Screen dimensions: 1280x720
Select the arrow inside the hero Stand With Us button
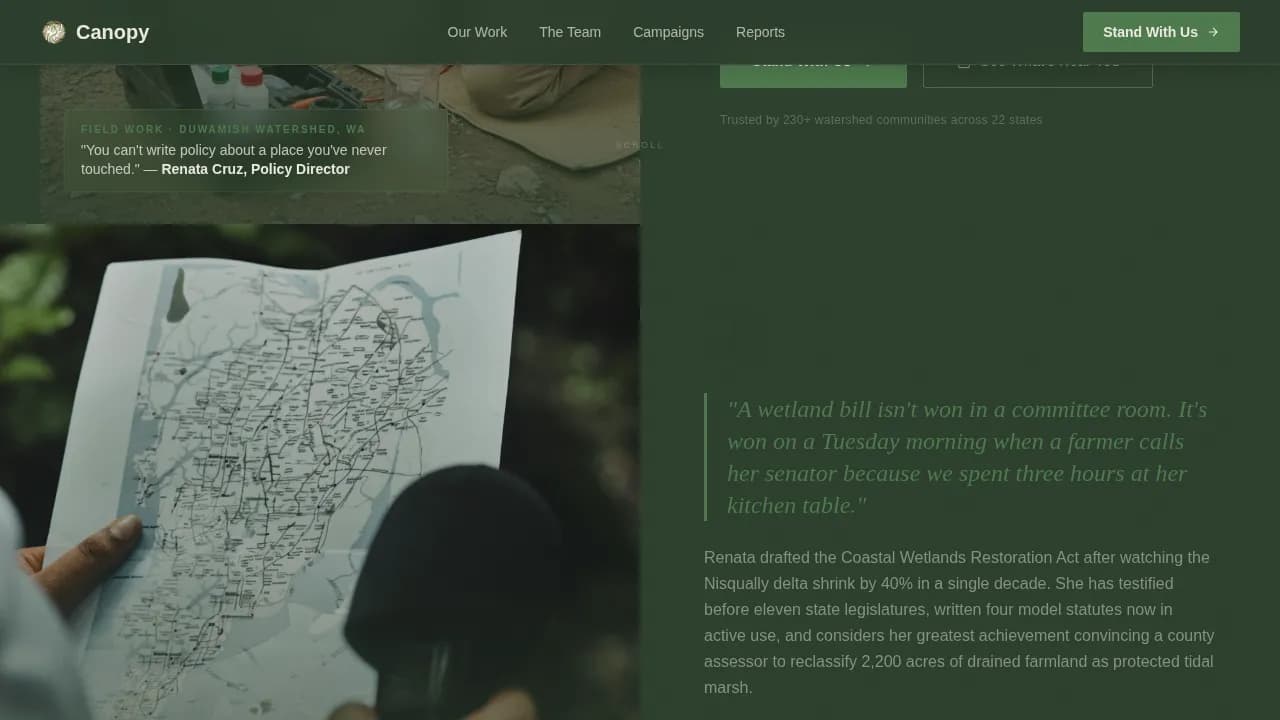coord(864,61)
